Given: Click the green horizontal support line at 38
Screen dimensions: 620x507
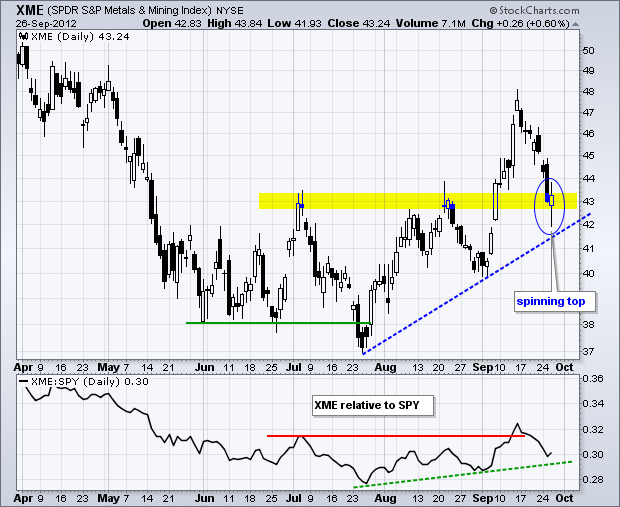Looking at the screenshot, I should coord(278,323).
